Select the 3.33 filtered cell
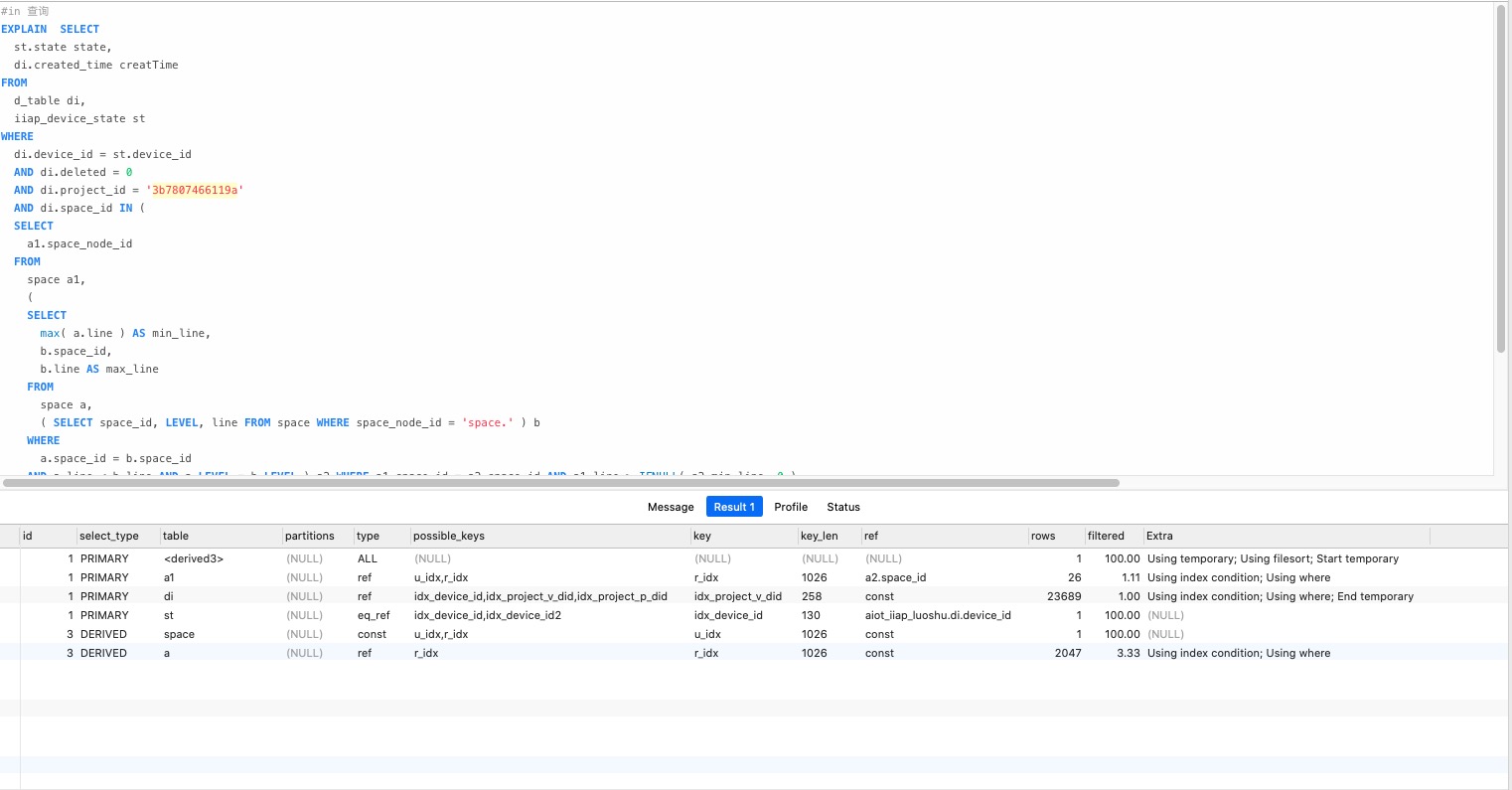1512x790 pixels. coord(1128,653)
